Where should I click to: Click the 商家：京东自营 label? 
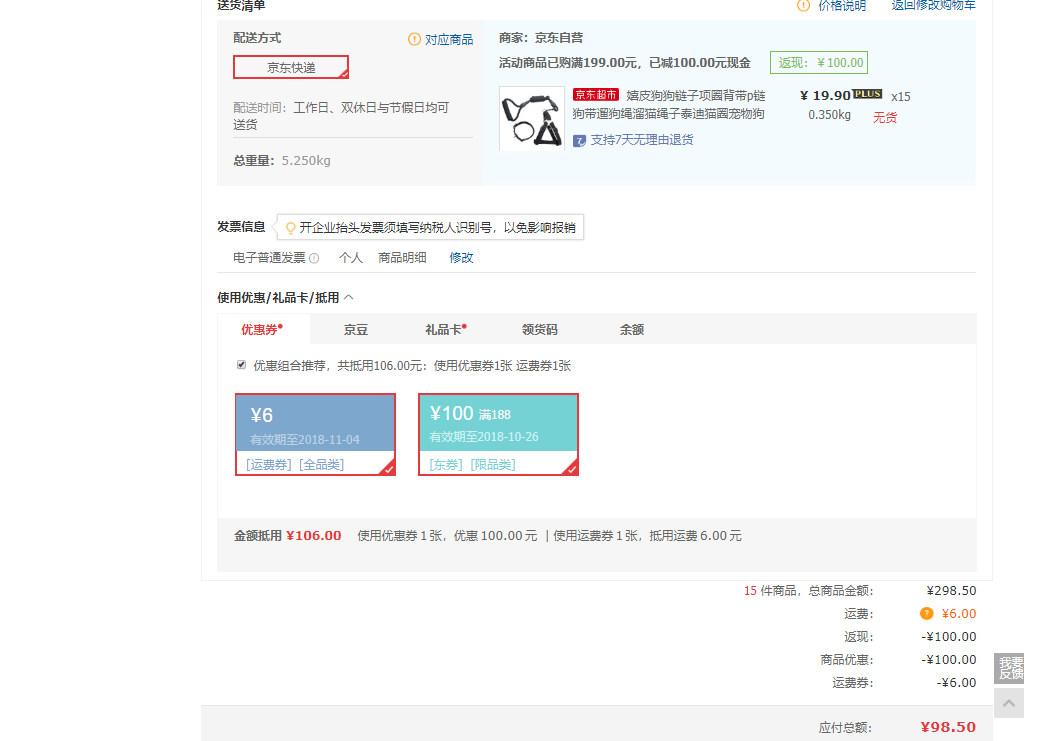coord(541,38)
